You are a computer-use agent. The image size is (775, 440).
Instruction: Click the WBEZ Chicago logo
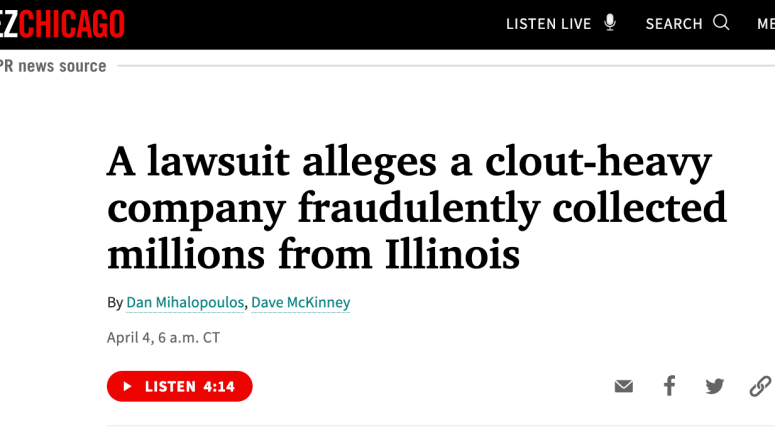point(62,24)
